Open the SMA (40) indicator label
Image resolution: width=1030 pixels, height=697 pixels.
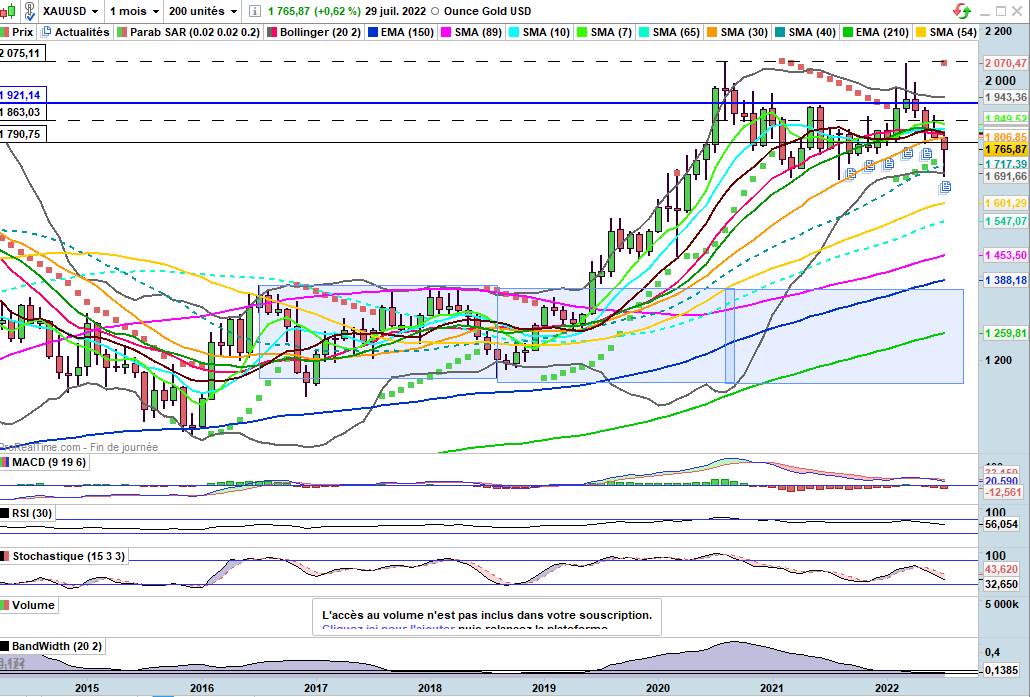(812, 32)
